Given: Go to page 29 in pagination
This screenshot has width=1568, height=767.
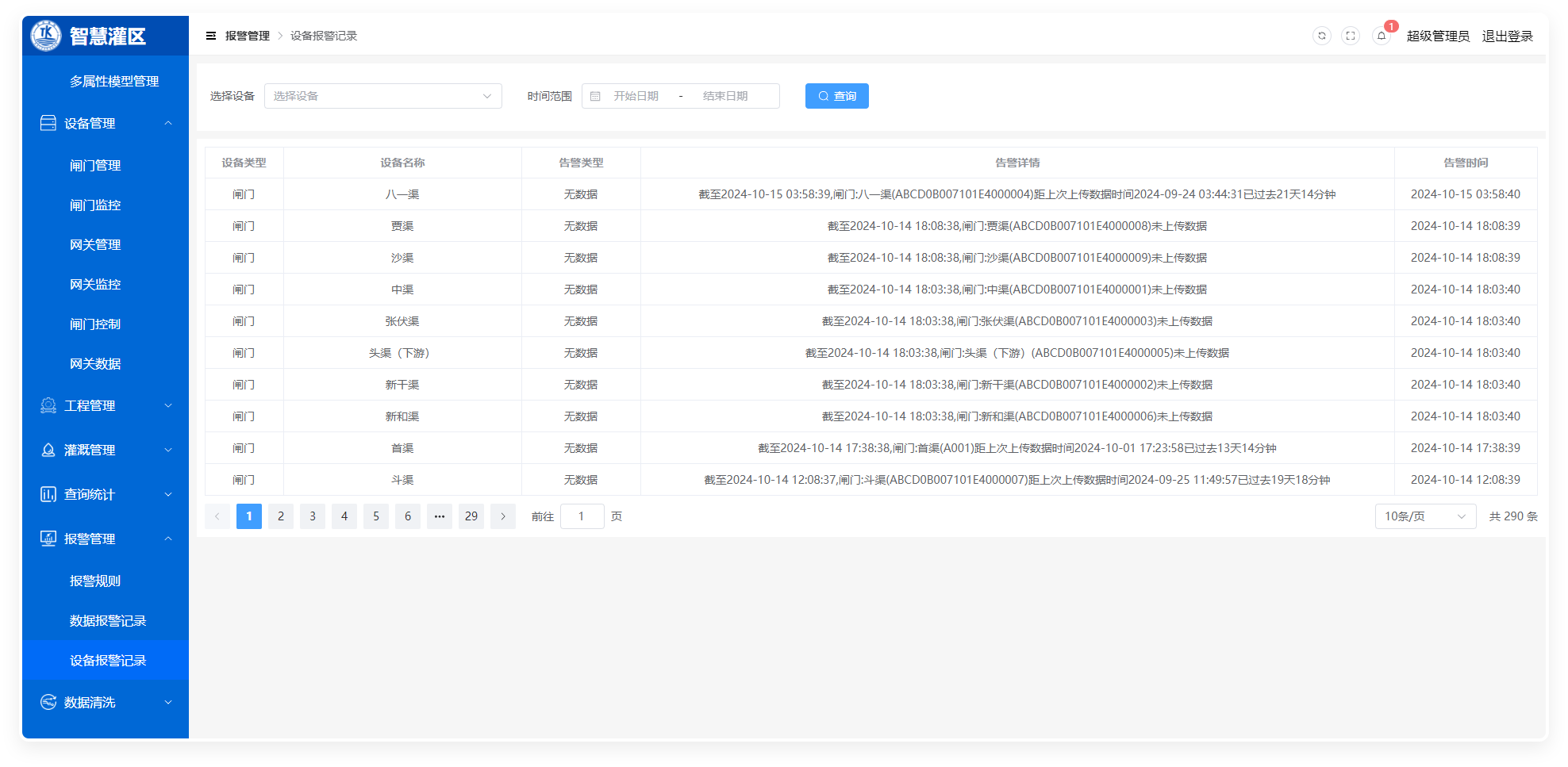Looking at the screenshot, I should [471, 516].
